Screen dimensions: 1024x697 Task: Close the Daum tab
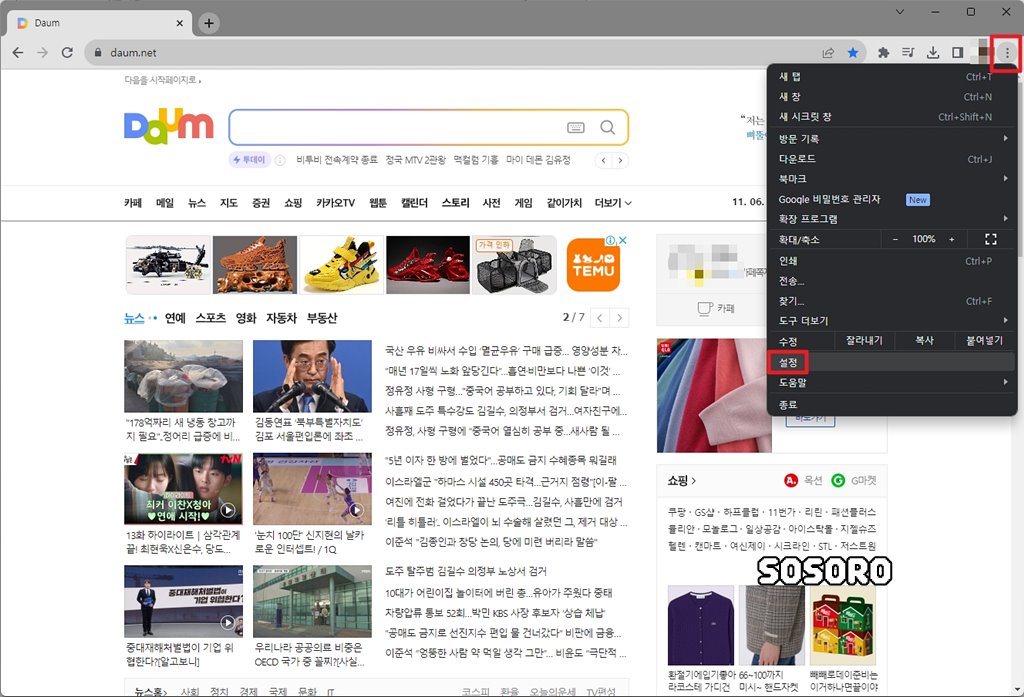(180, 23)
